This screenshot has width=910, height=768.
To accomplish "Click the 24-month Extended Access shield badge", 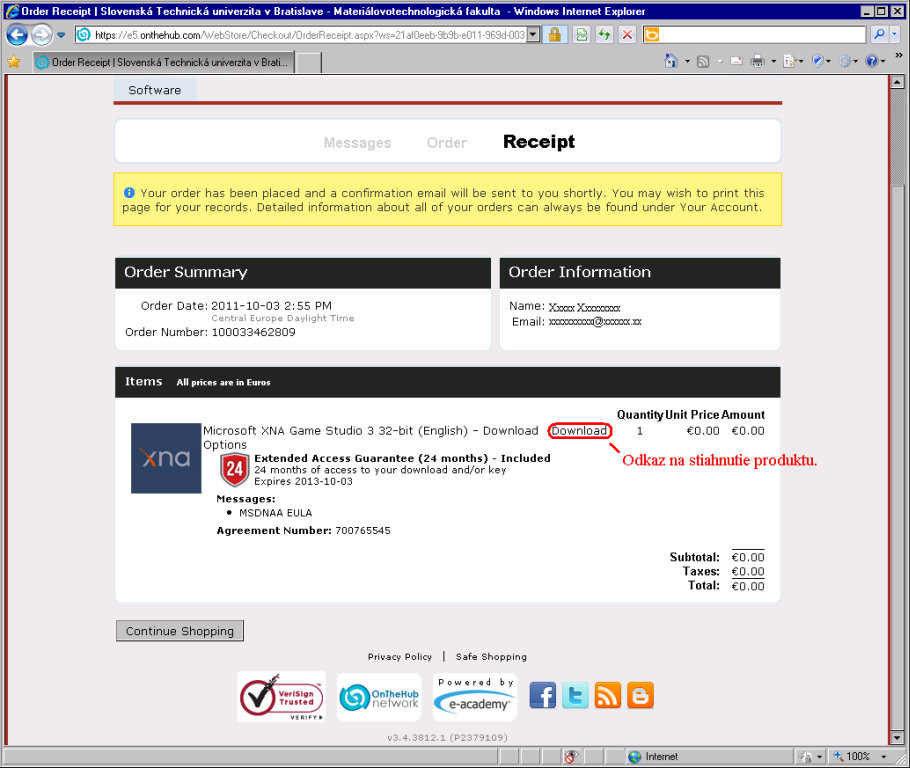I will tap(234, 469).
